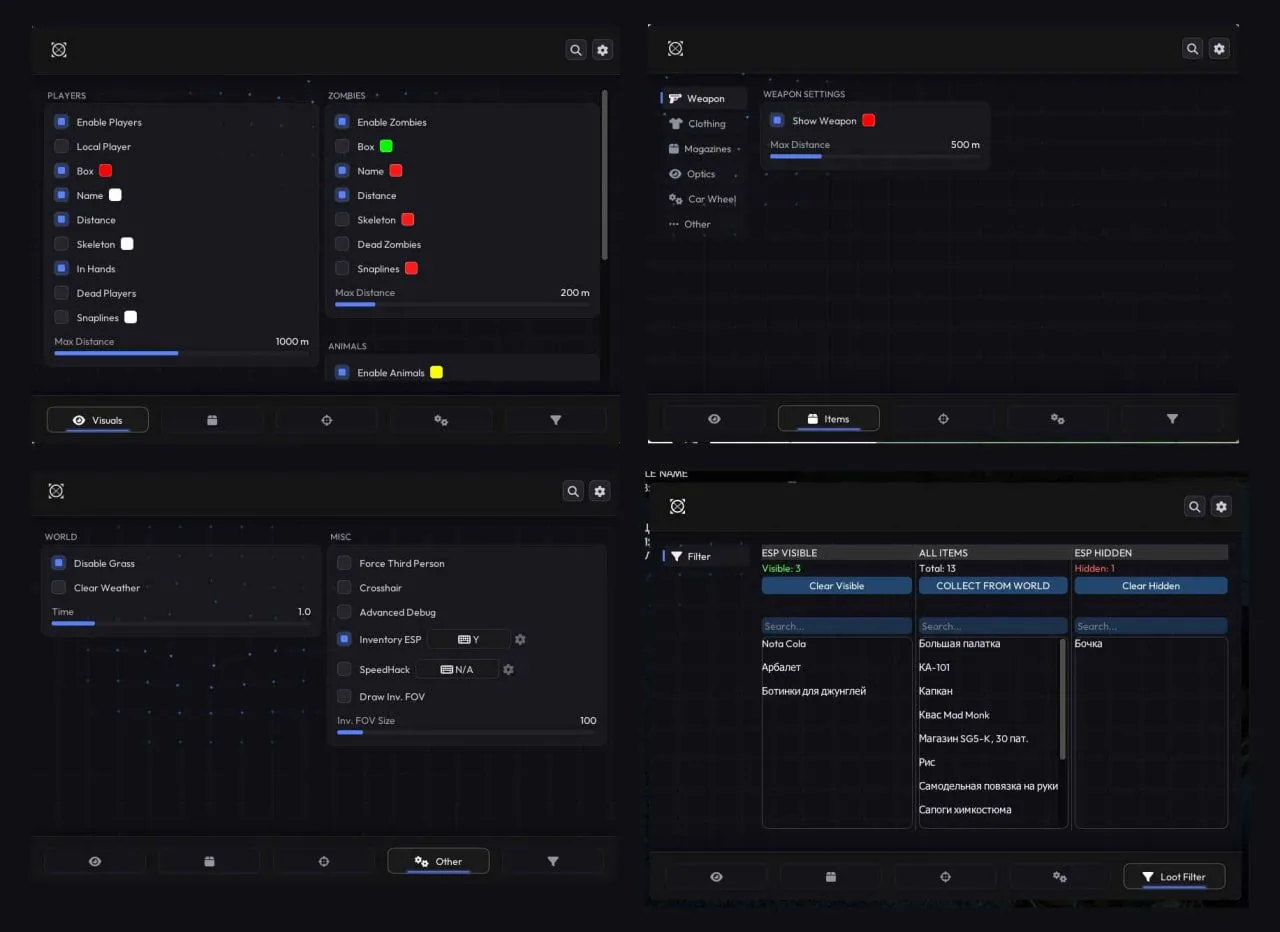Enable Dead Zombies checkbox

pyautogui.click(x=342, y=244)
